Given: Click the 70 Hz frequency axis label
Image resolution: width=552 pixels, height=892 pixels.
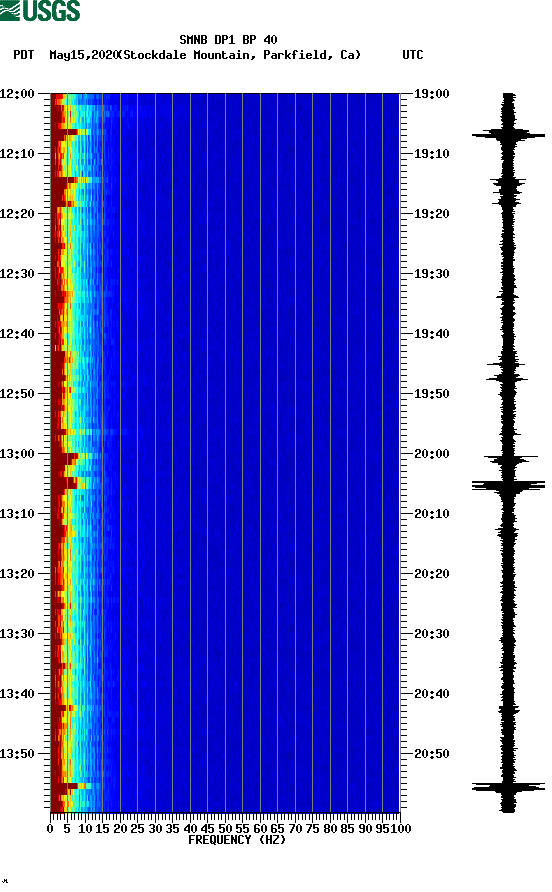Looking at the screenshot, I should click(x=295, y=829).
